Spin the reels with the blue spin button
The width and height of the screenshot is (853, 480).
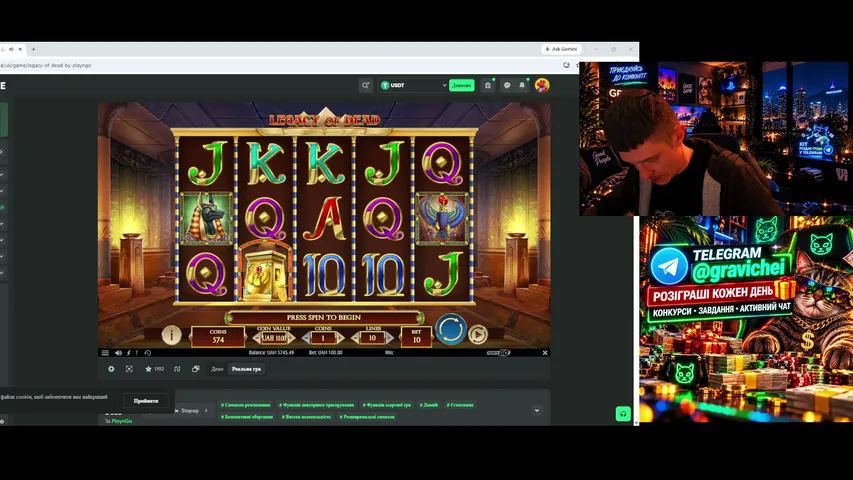point(450,329)
